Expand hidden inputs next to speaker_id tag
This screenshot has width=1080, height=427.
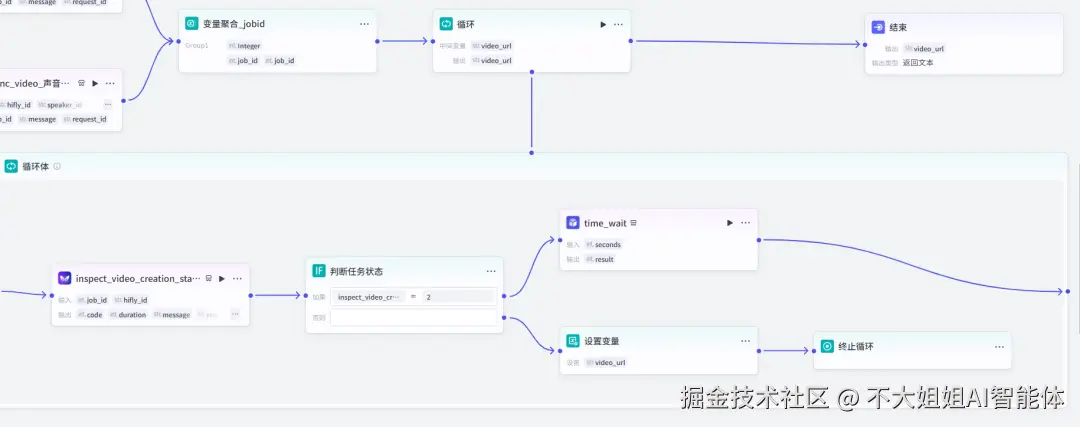click(x=108, y=105)
